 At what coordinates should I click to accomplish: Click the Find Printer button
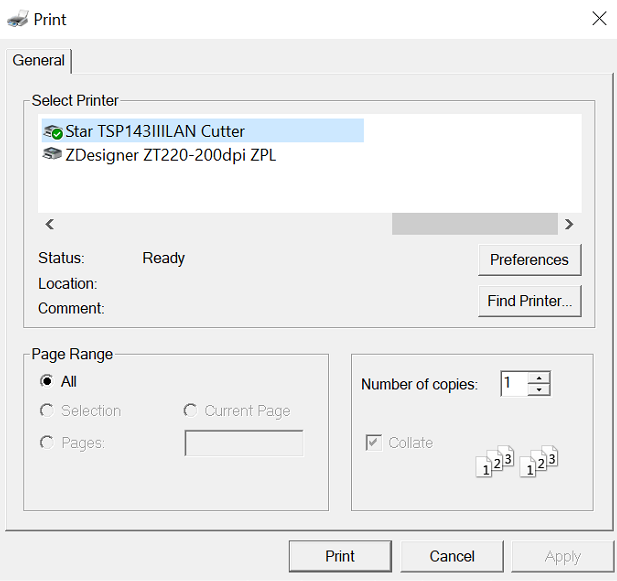(x=529, y=301)
